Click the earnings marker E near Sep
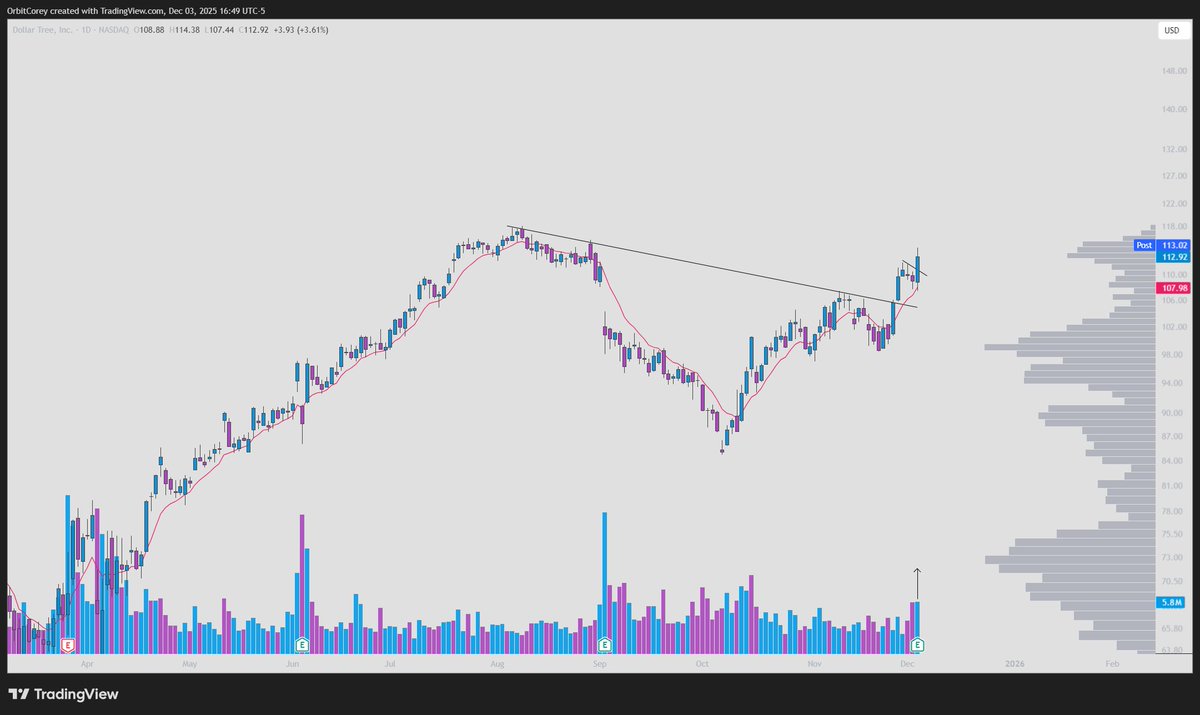Viewport: 1200px width, 715px height. 604,645
